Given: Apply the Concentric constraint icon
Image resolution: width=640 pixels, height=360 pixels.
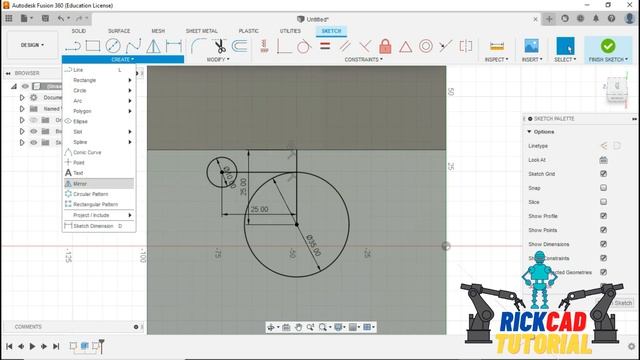Looking at the screenshot, I should pyautogui.click(x=426, y=46).
